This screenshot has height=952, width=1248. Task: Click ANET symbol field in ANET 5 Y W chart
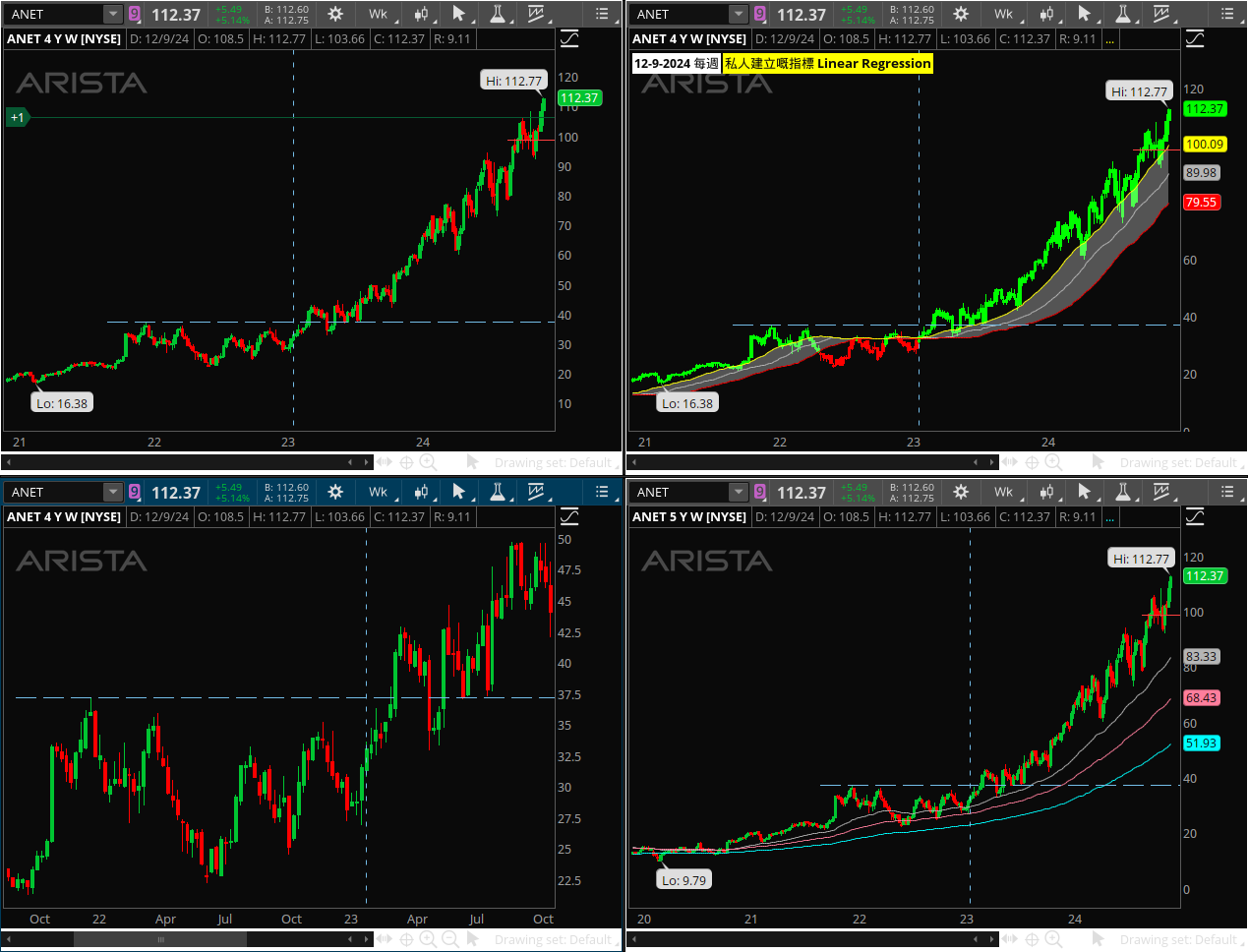tap(681, 492)
